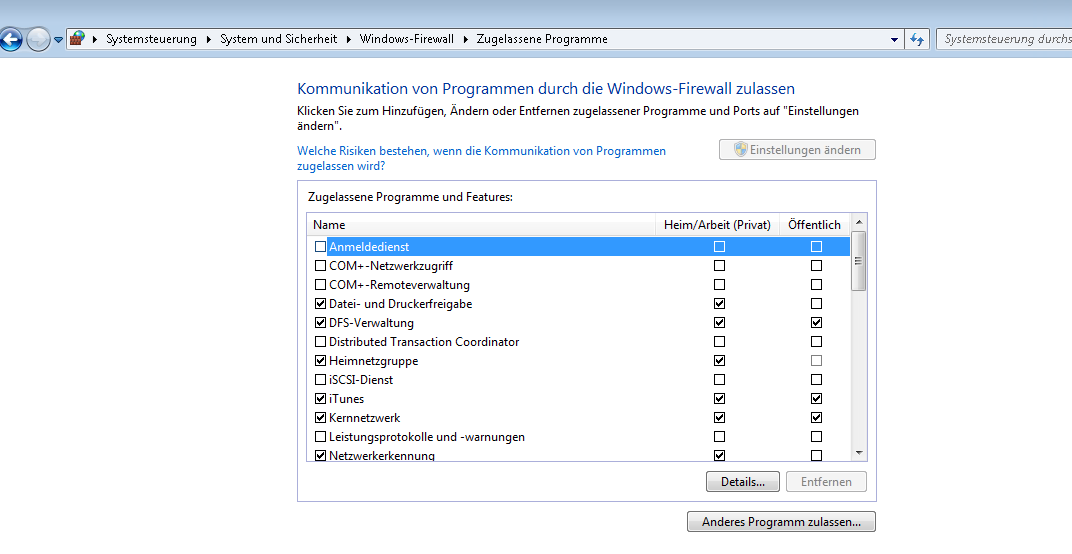This screenshot has width=1072, height=554.
Task: Toggle the COM+-Netzwerkzugriff name checkbox
Action: pos(320,265)
